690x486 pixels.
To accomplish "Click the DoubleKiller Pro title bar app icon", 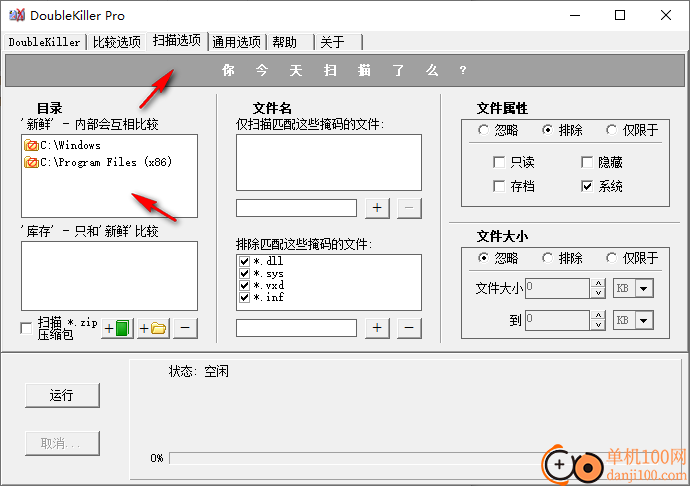I will (17, 15).
